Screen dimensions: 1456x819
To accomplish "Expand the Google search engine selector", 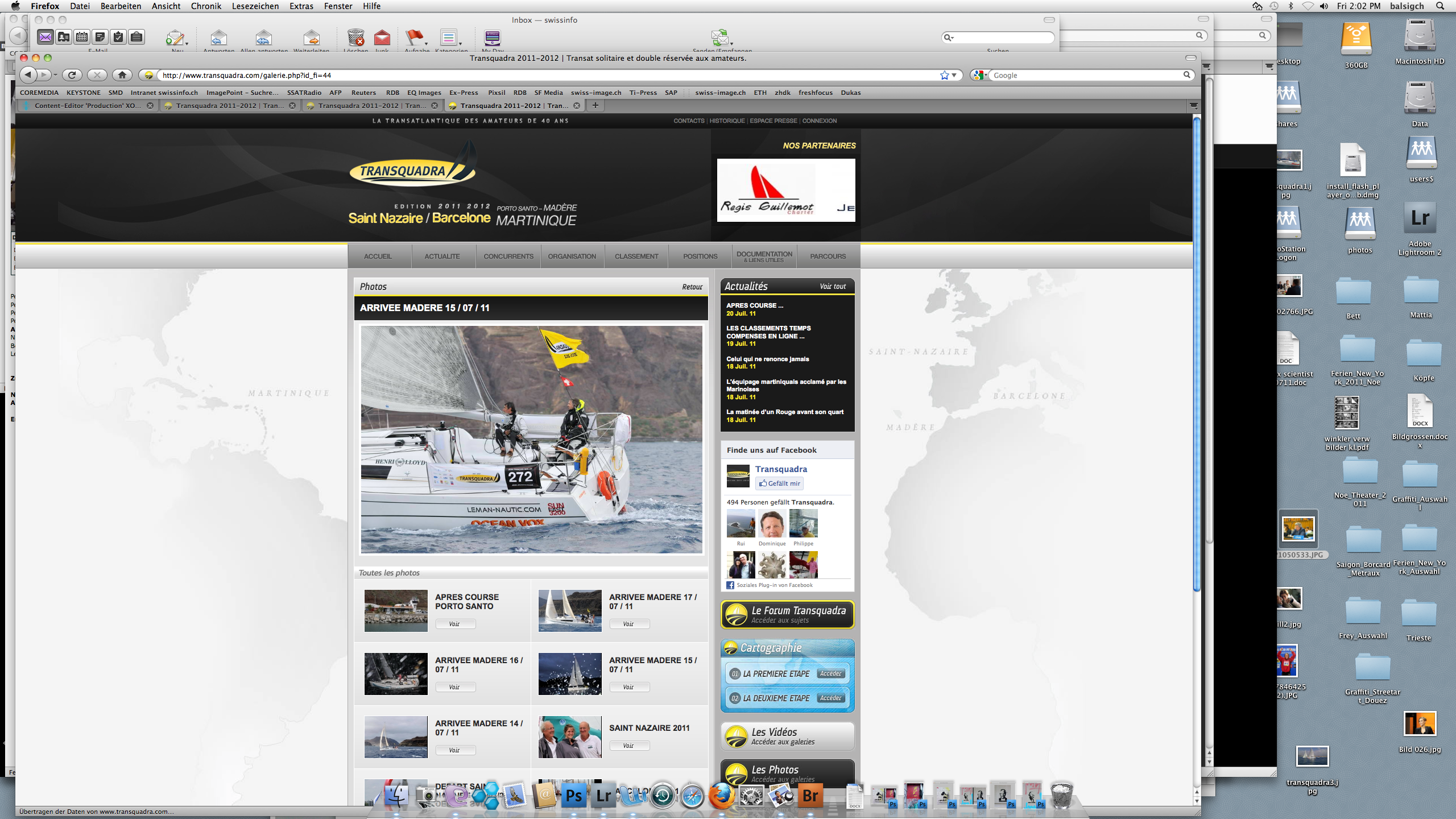I will pyautogui.click(x=980, y=75).
